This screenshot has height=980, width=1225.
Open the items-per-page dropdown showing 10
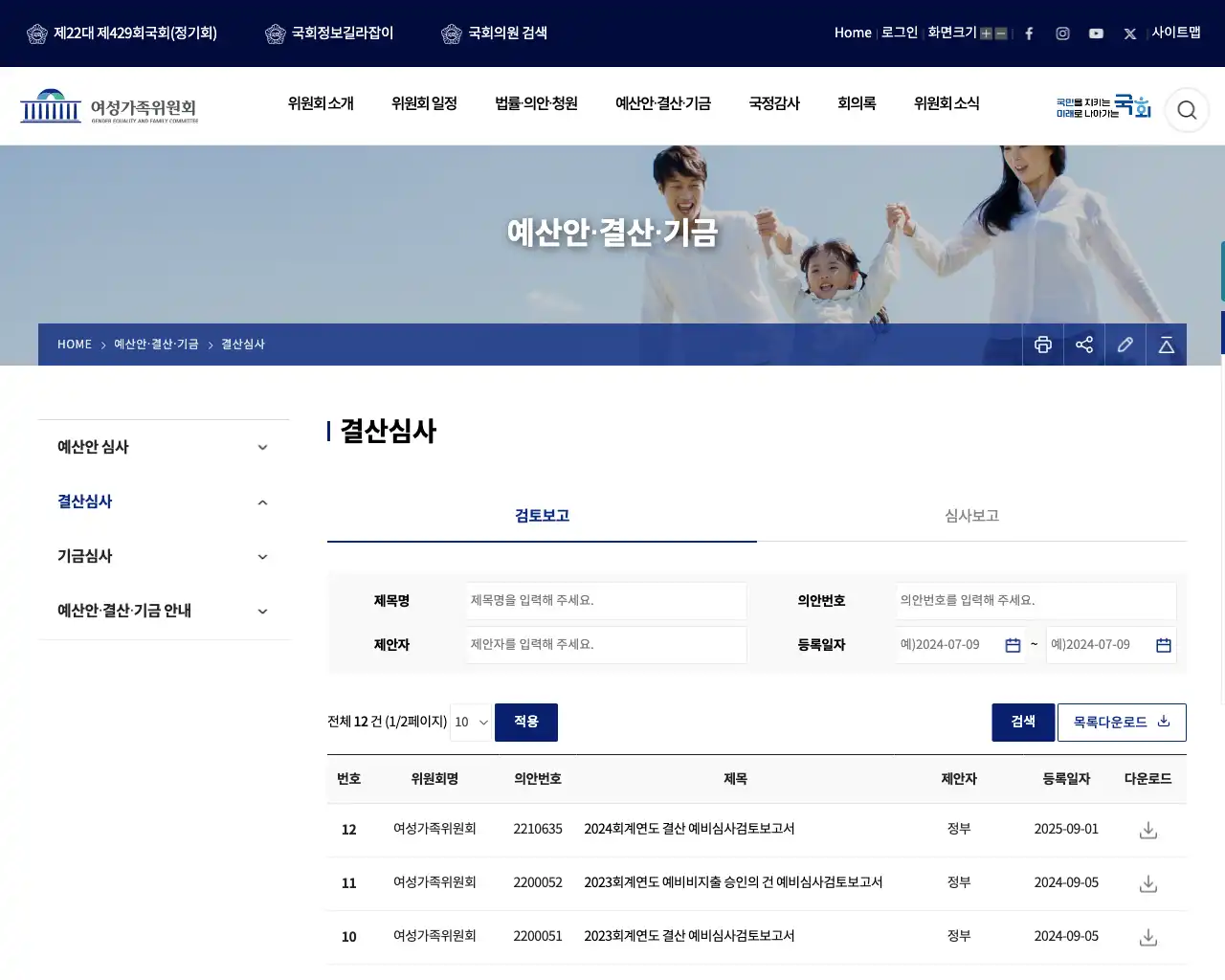[x=471, y=722]
